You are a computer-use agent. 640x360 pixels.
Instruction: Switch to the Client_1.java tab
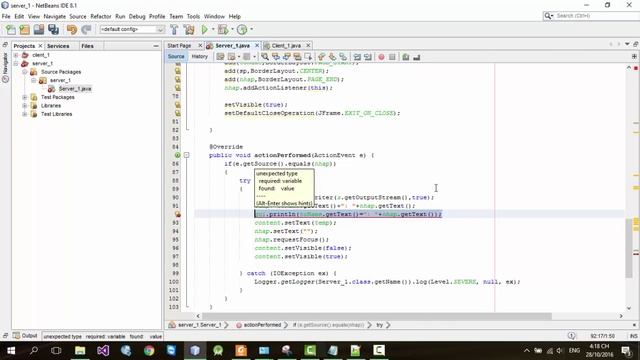(286, 46)
